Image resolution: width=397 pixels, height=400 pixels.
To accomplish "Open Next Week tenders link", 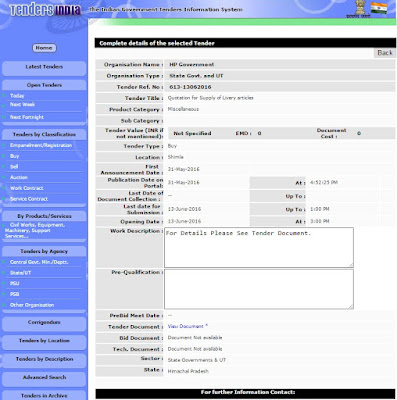I will [x=22, y=105].
